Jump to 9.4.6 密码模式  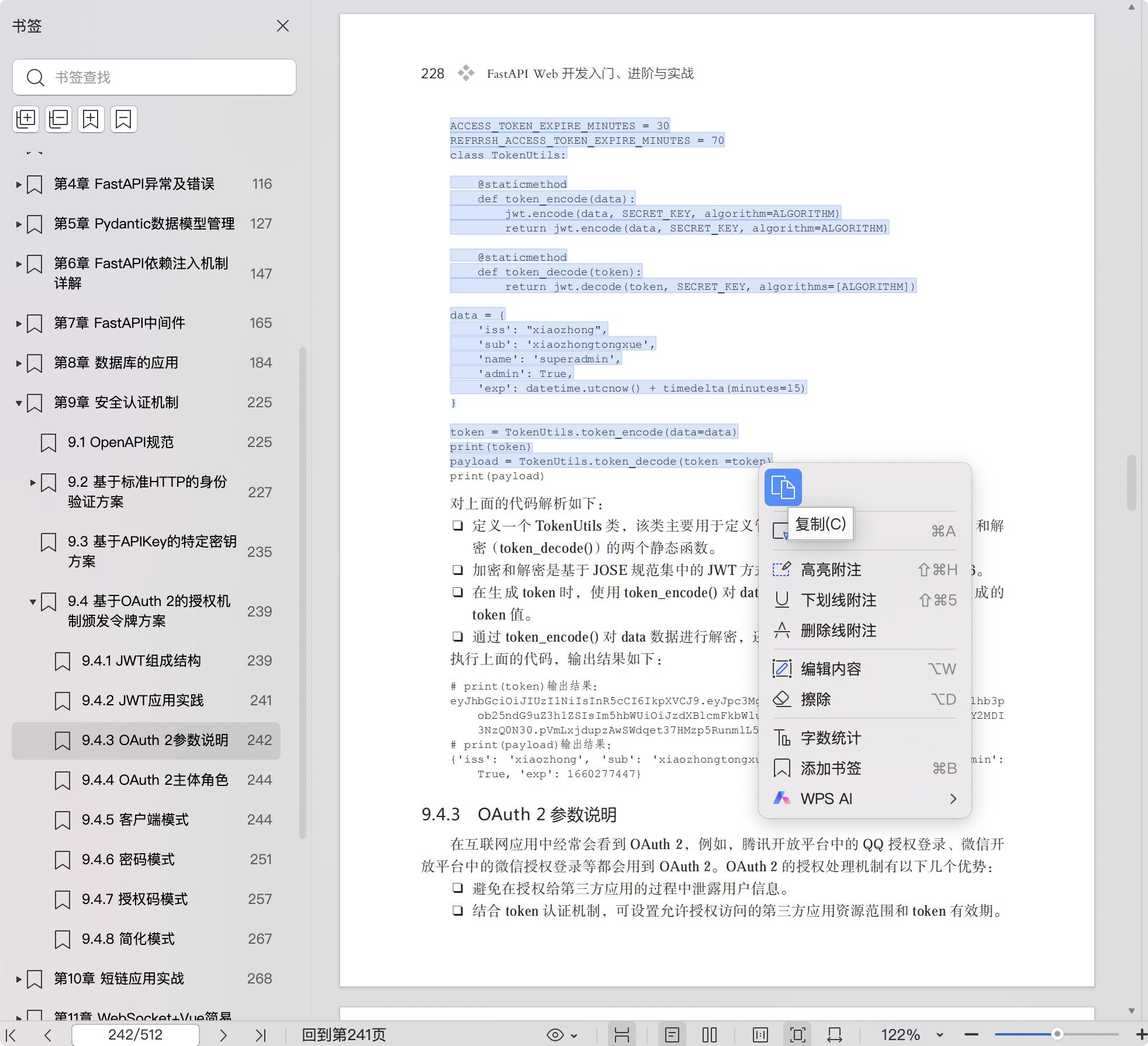pos(146,860)
